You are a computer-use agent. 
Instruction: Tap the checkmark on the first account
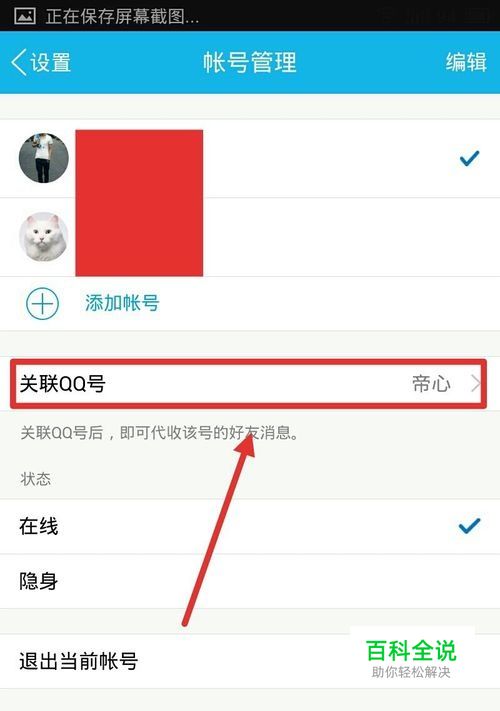469,158
